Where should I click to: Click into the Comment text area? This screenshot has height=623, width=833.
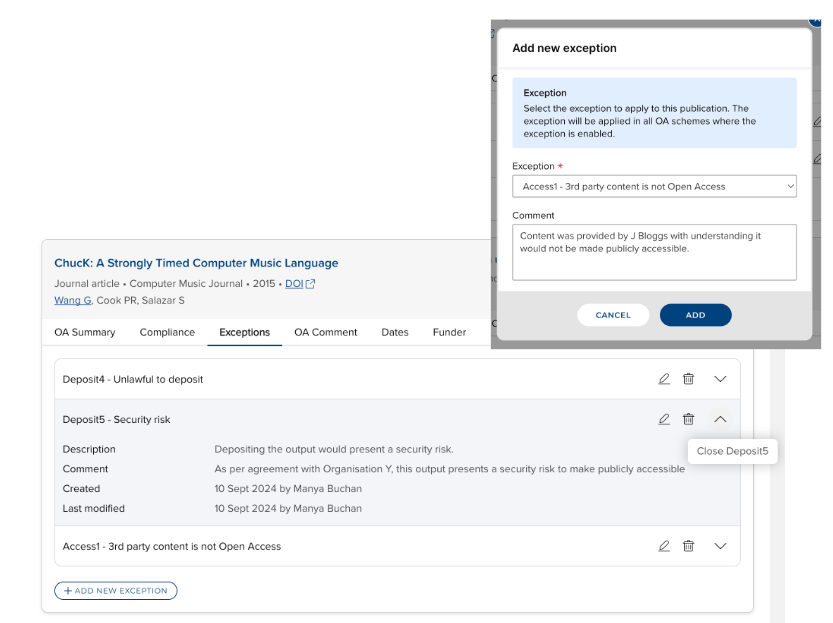point(654,252)
